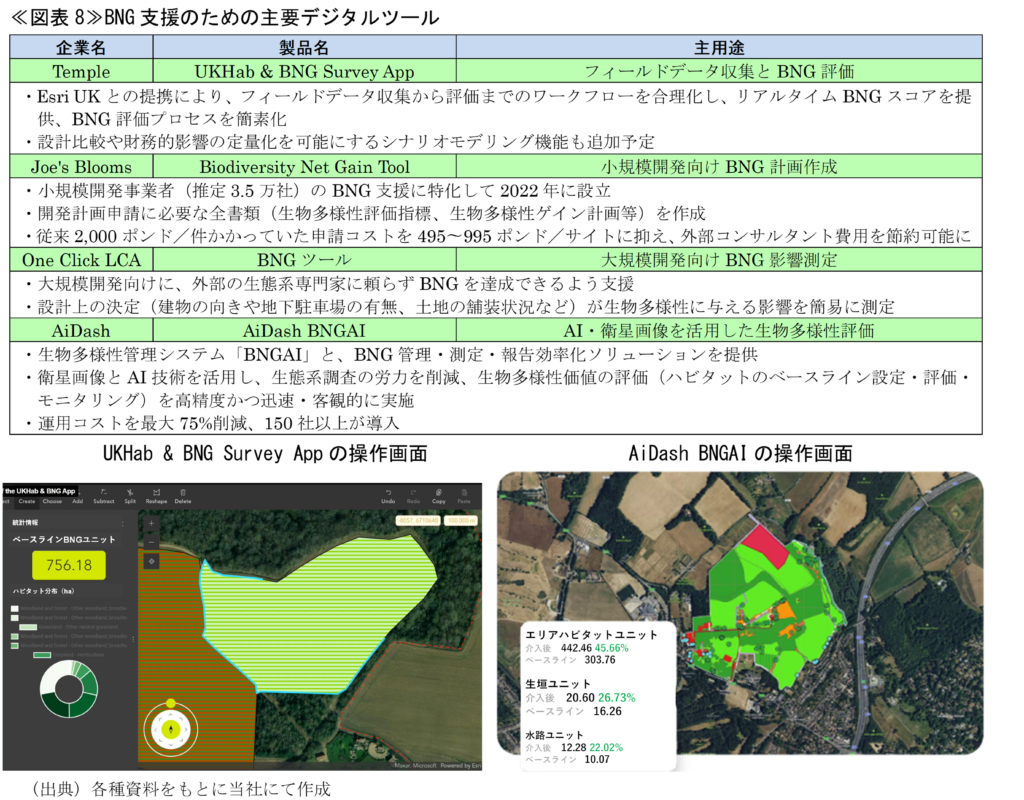Click the Grassland neutral grassland legend swatch
Screen dimensions: 1024x800
[28, 627]
